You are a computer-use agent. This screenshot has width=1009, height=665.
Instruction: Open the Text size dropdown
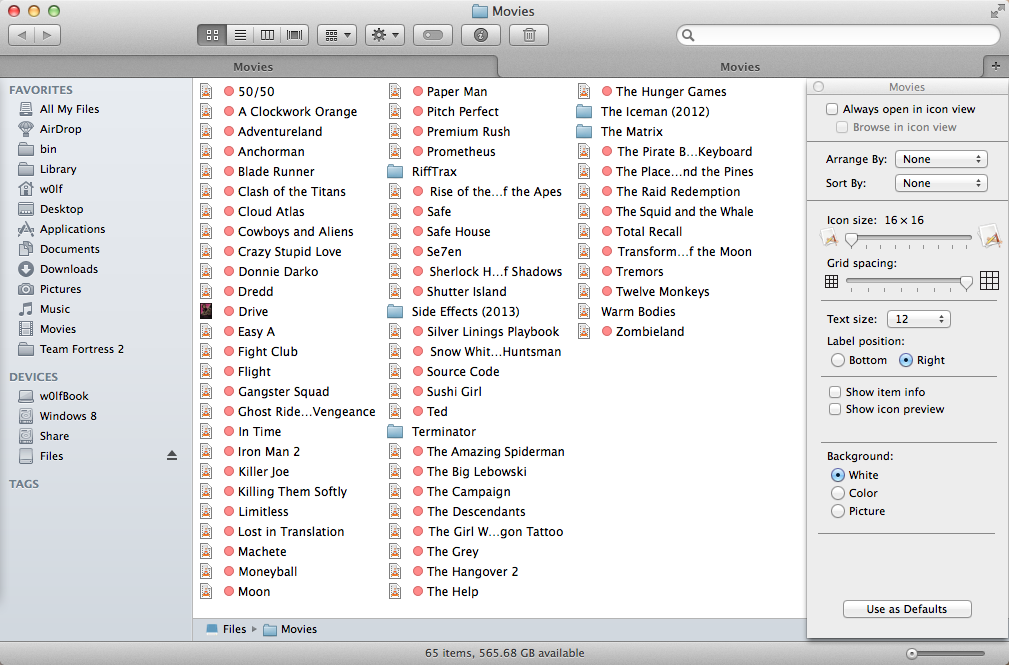(918, 319)
